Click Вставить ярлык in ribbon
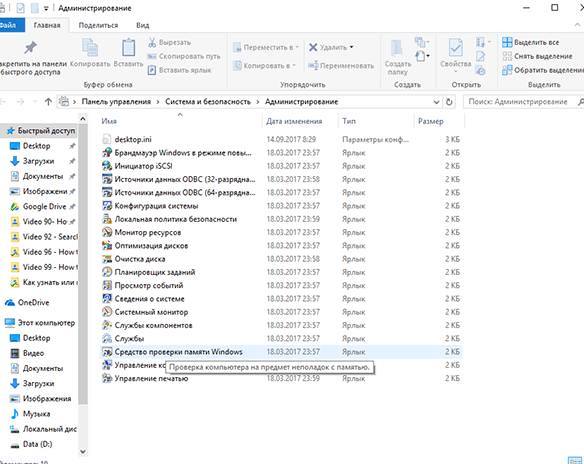Image resolution: width=584 pixels, height=464 pixels. coord(180,70)
